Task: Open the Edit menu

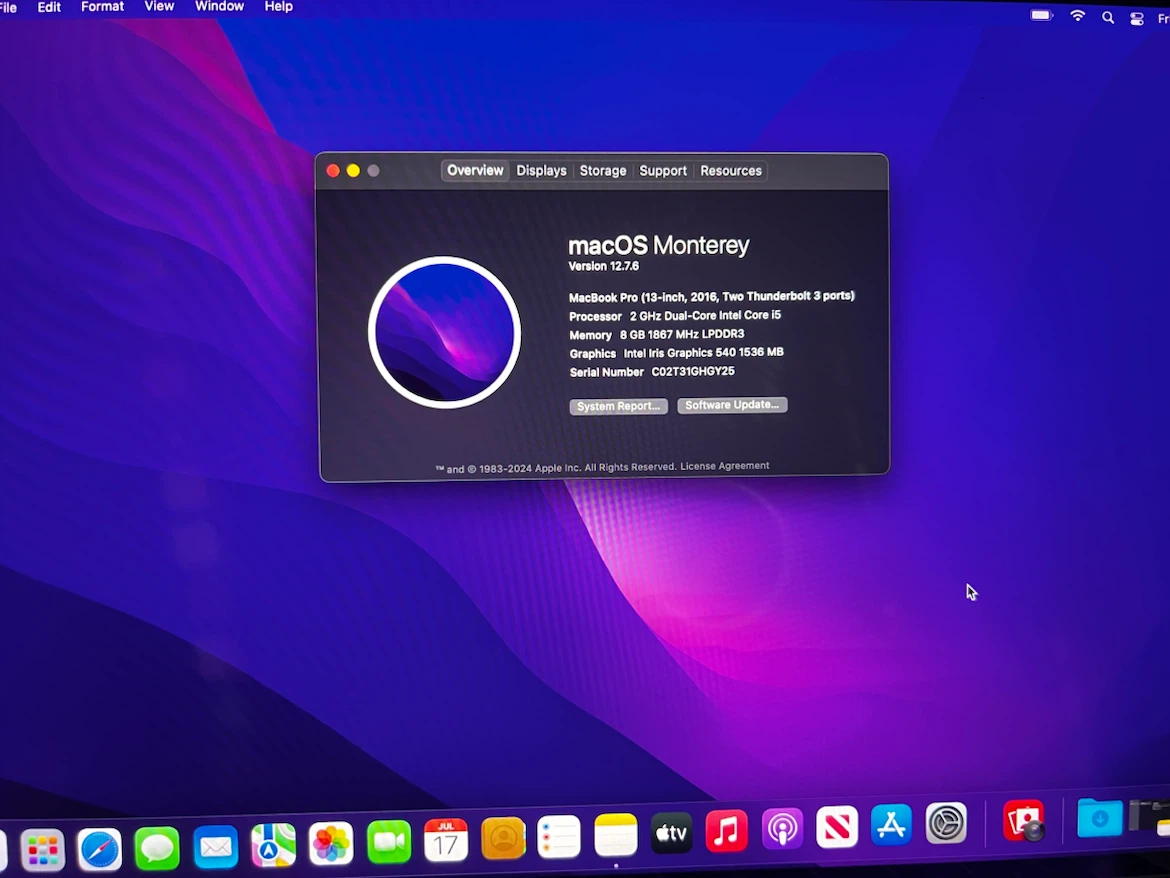Action: (49, 7)
